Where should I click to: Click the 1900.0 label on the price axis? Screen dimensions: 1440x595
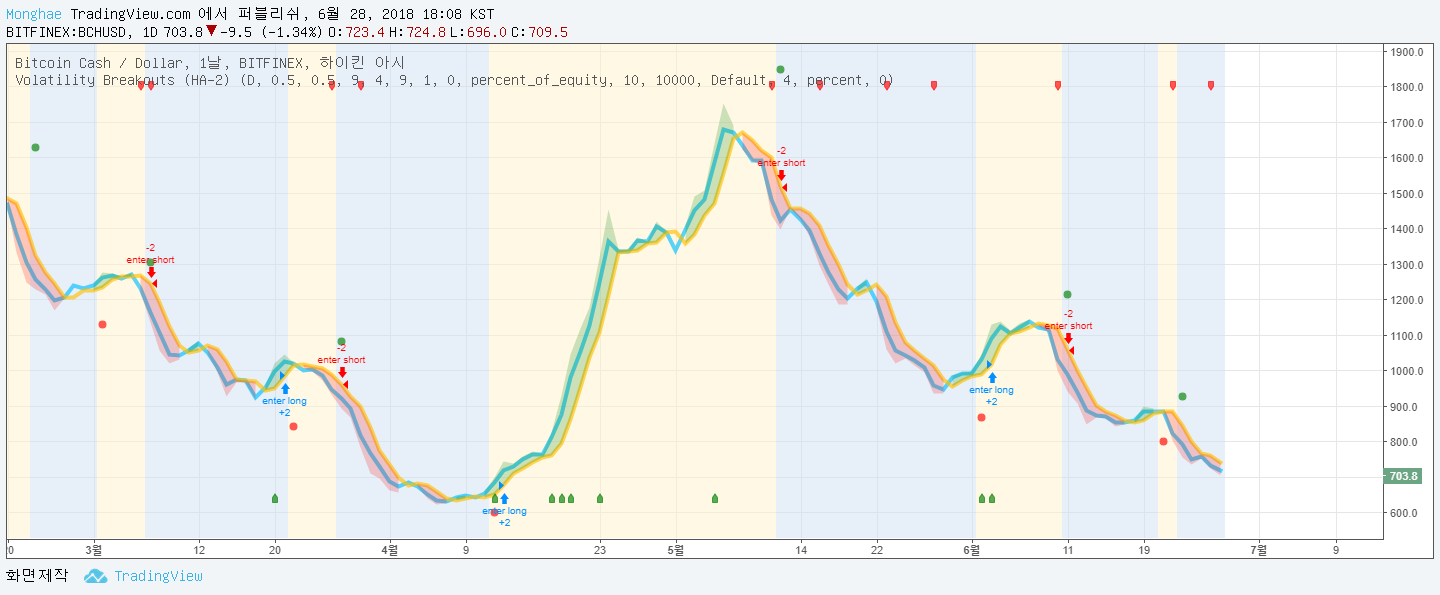click(x=1405, y=52)
